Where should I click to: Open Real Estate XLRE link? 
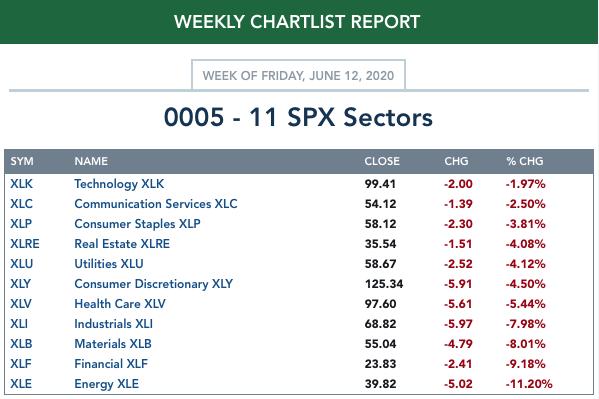[122, 243]
